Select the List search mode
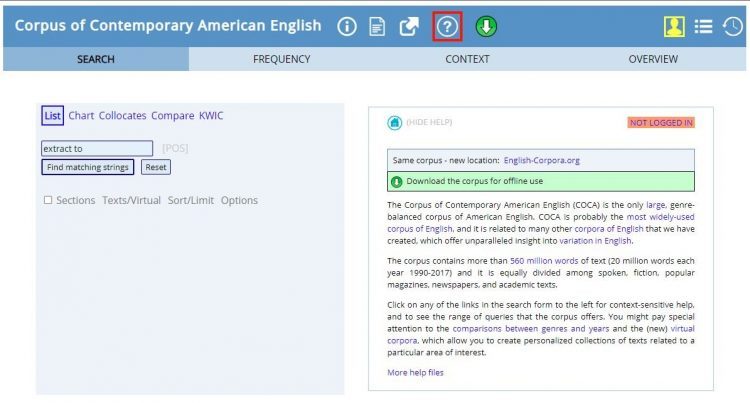The height and width of the screenshot is (403, 750). click(x=53, y=116)
